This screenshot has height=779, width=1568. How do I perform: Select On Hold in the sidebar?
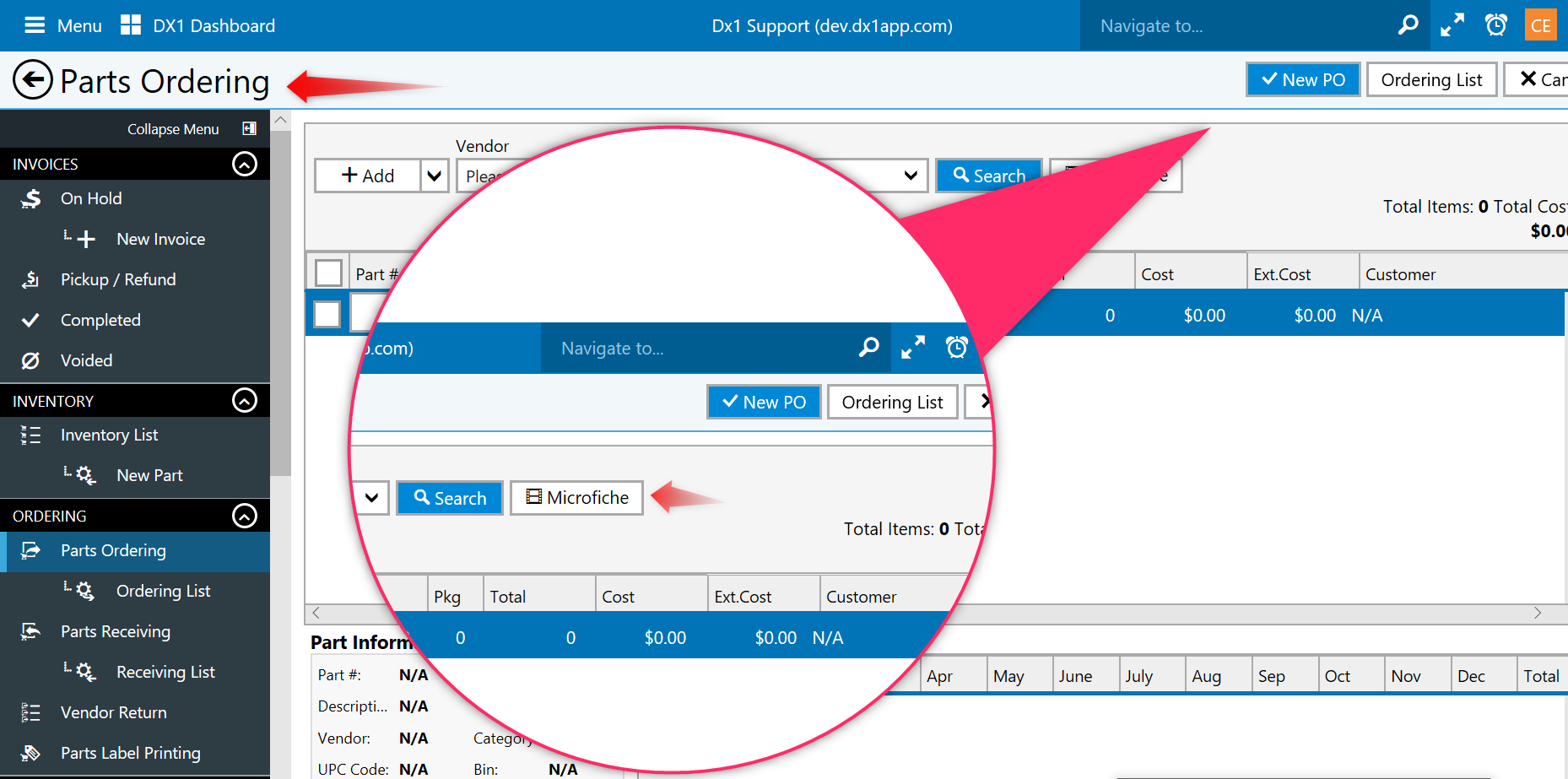click(91, 198)
